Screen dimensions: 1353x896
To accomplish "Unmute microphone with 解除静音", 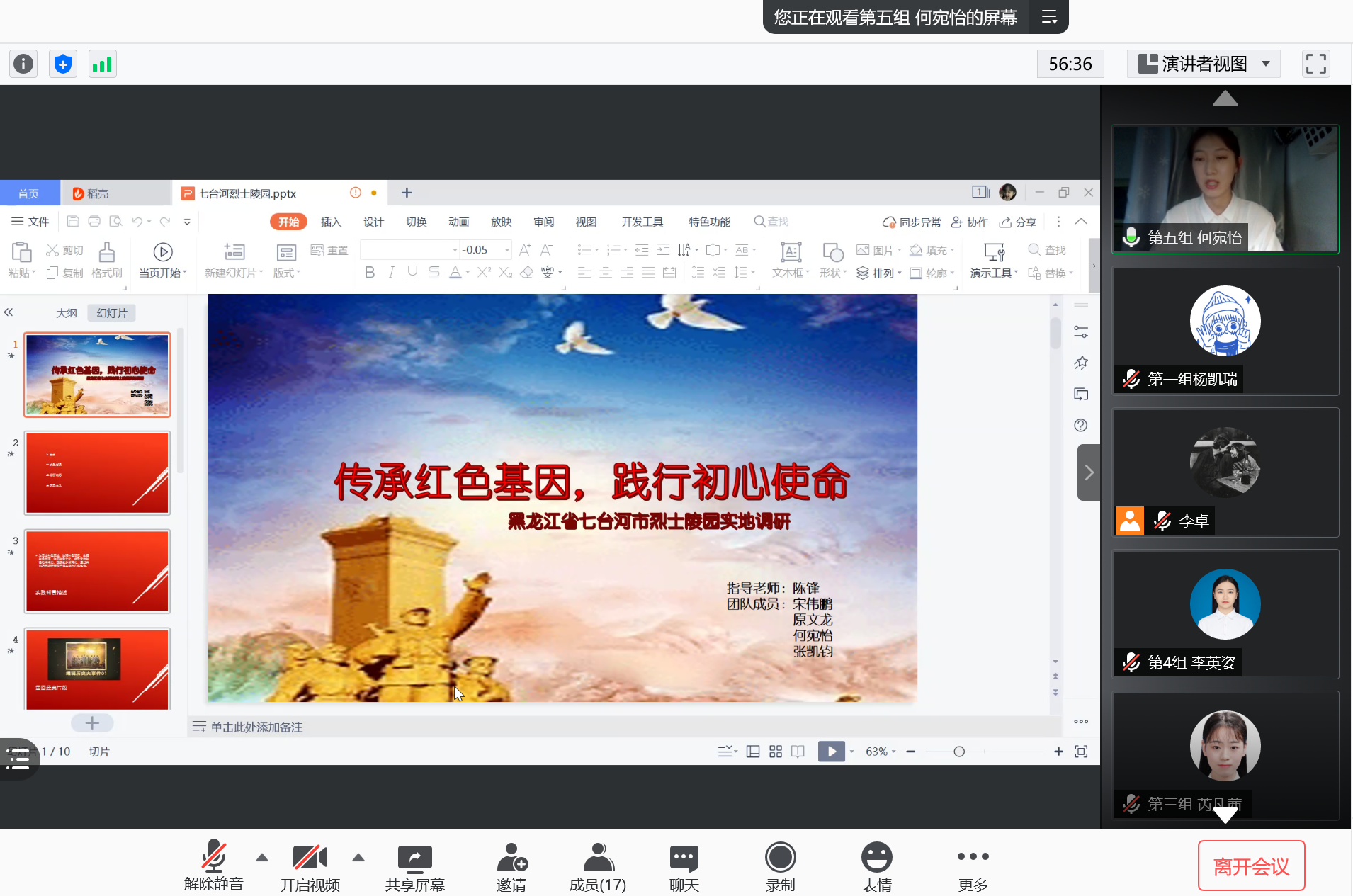I will click(x=213, y=866).
